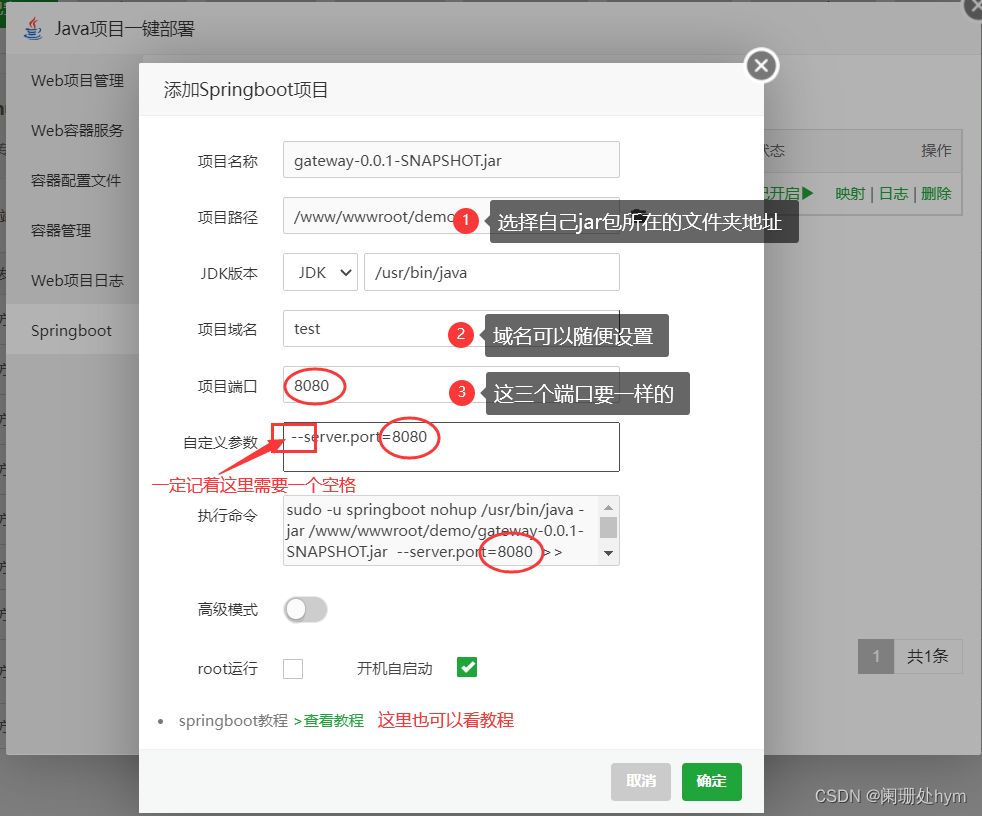Click the 已开启 status play icon
Image resolution: width=982 pixels, height=816 pixels.
[x=807, y=193]
